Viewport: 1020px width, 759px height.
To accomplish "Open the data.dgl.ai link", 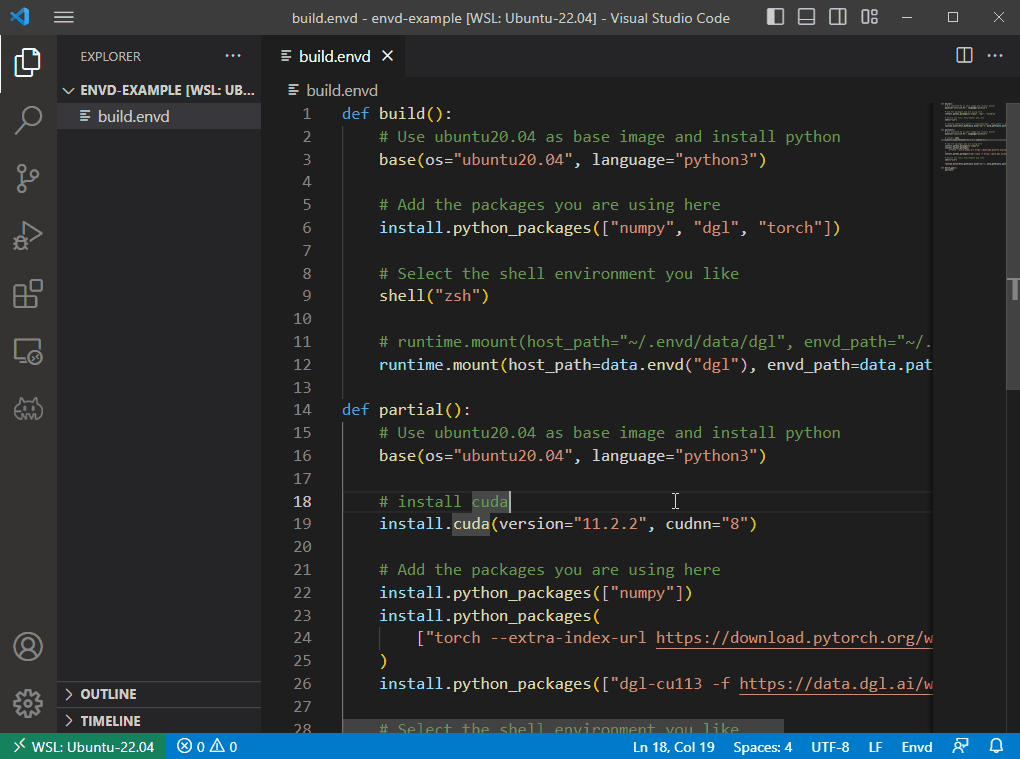I will pos(835,684).
